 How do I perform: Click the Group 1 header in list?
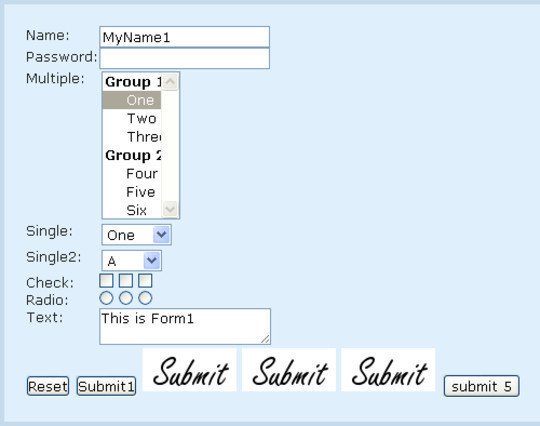[x=132, y=82]
